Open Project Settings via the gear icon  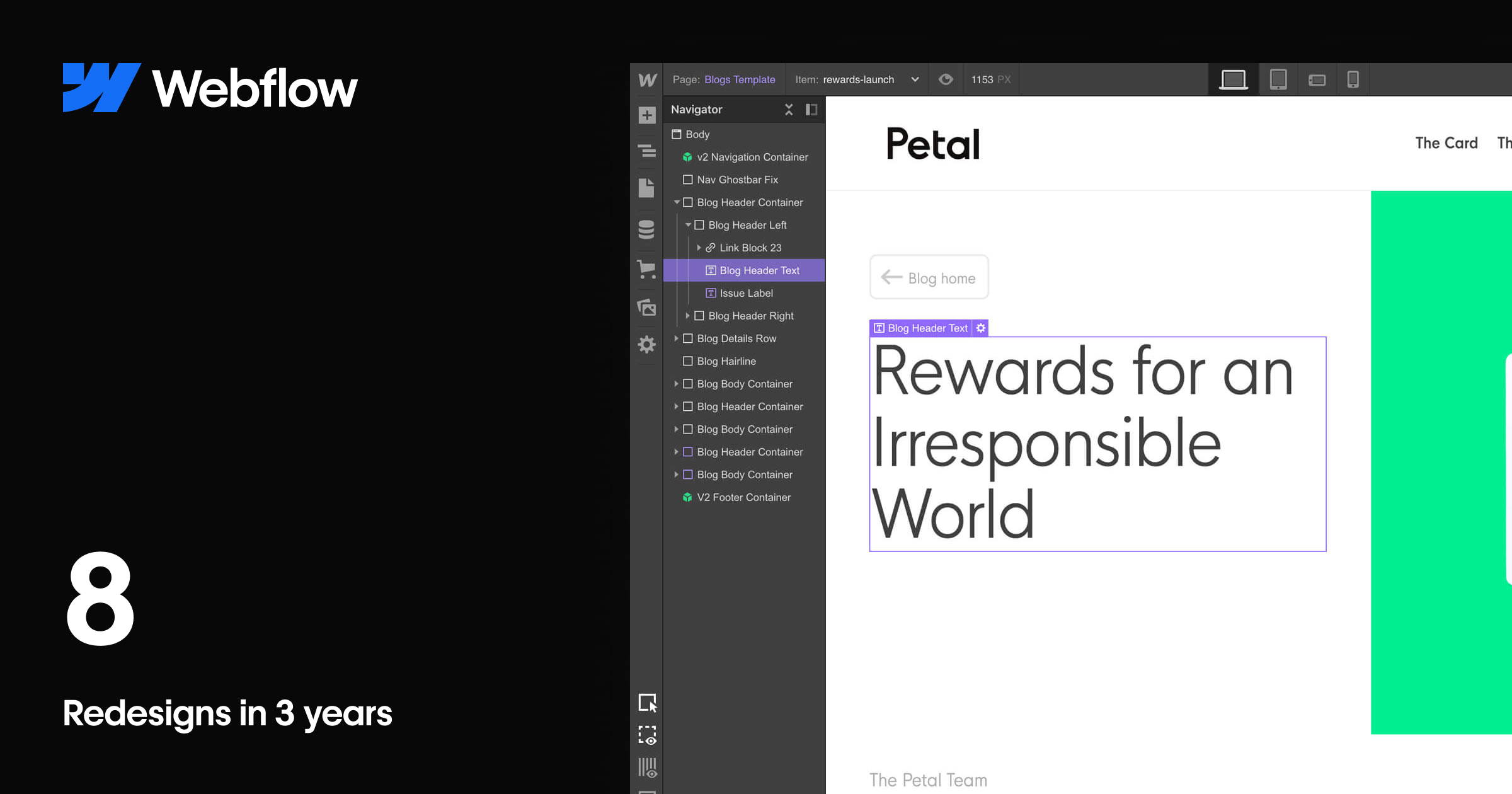point(647,345)
